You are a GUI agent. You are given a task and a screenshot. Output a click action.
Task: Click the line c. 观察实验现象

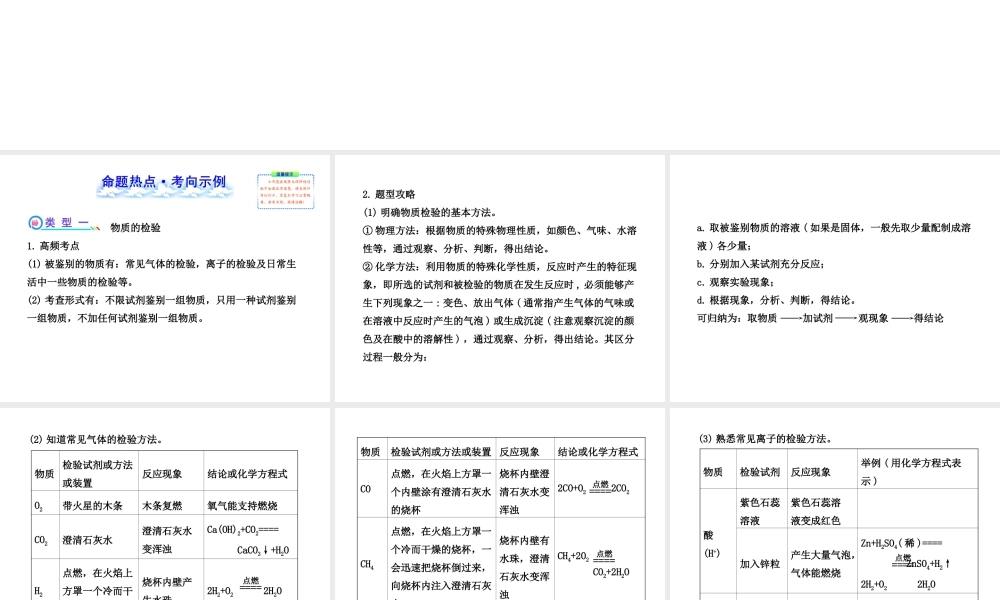[x=736, y=282]
